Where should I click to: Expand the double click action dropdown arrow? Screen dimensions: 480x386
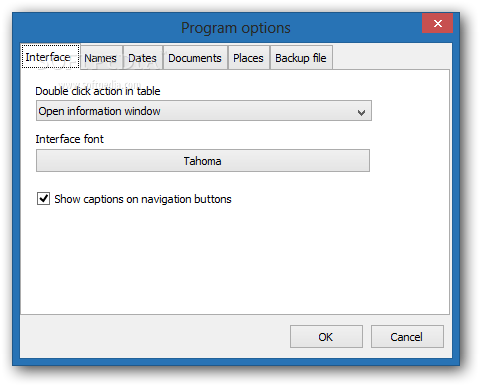pyautogui.click(x=361, y=112)
